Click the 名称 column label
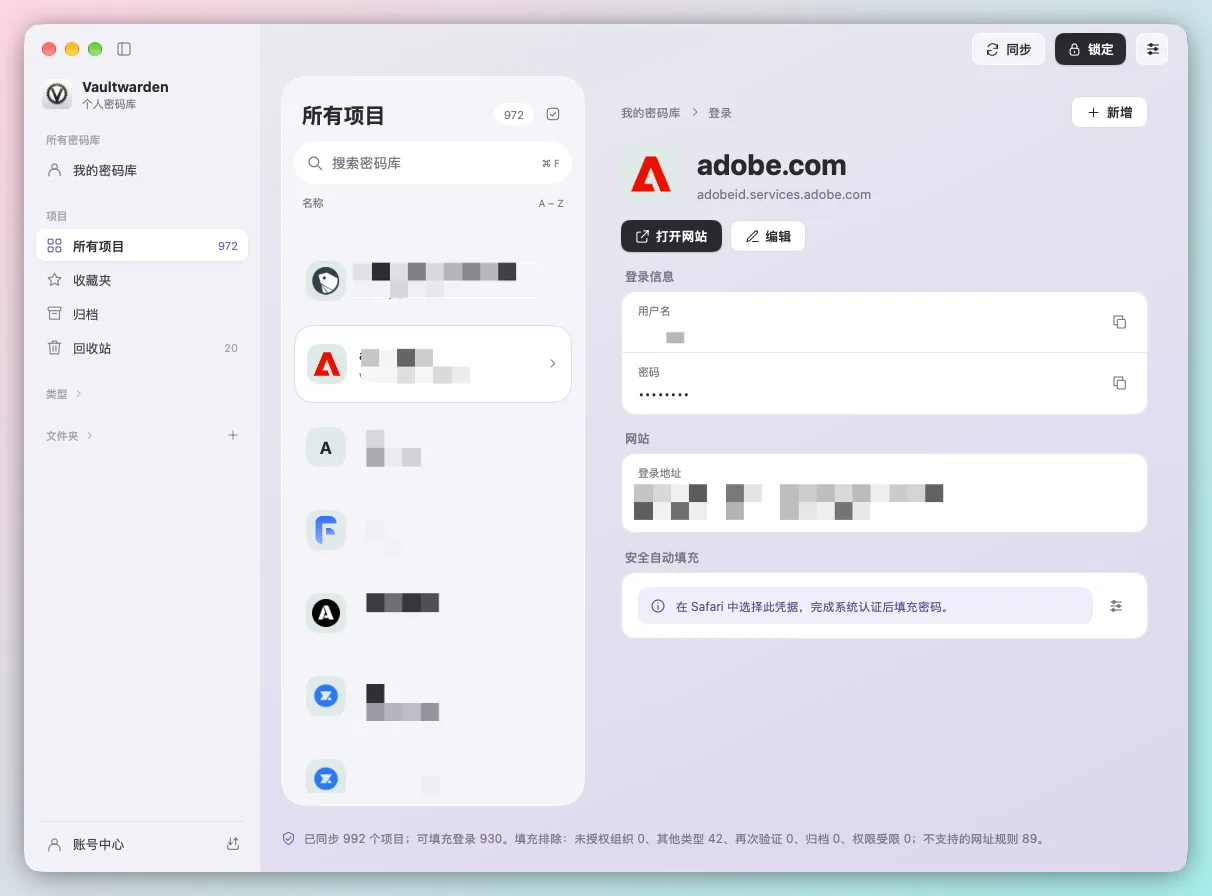Screen dimensions: 1212x896 pyautogui.click(x=313, y=203)
